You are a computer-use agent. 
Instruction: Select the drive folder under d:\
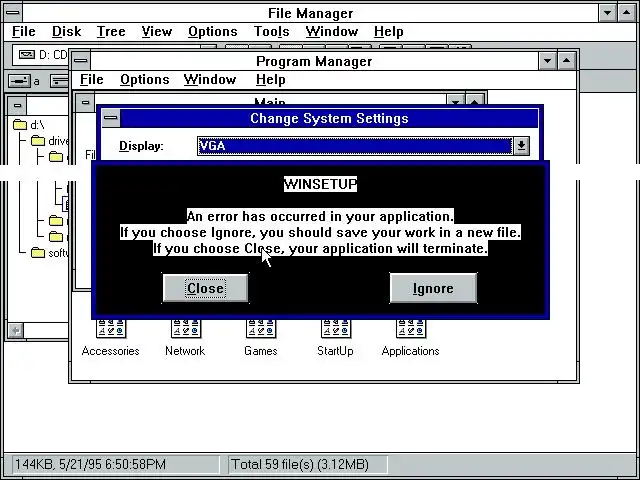pyautogui.click(x=50, y=141)
